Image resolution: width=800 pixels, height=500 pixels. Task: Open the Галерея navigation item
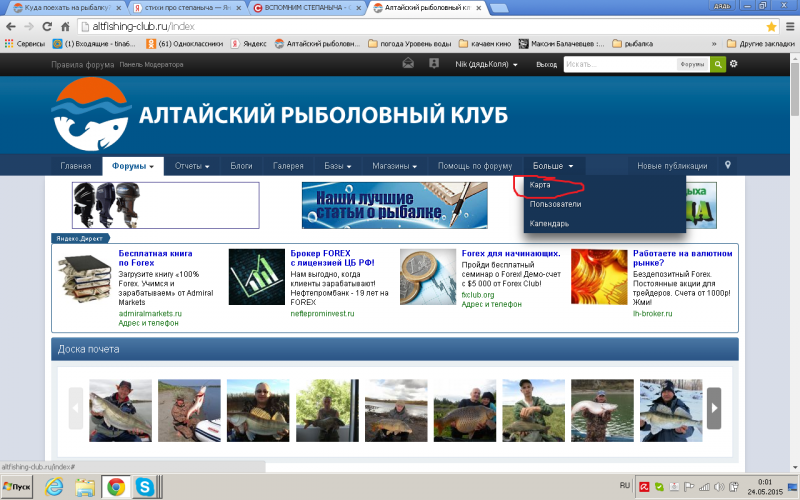pos(288,166)
